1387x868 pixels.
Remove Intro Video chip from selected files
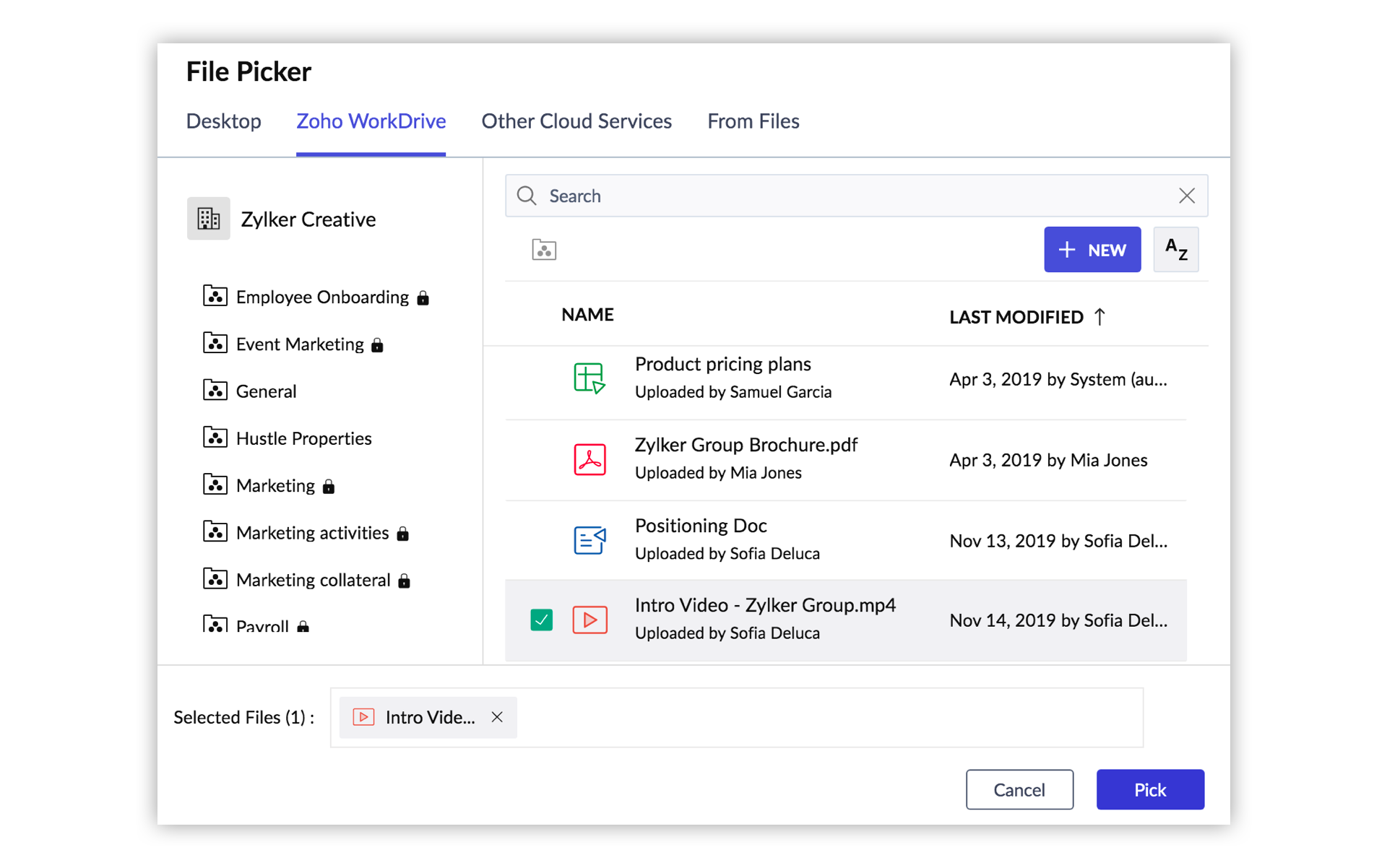click(x=497, y=717)
